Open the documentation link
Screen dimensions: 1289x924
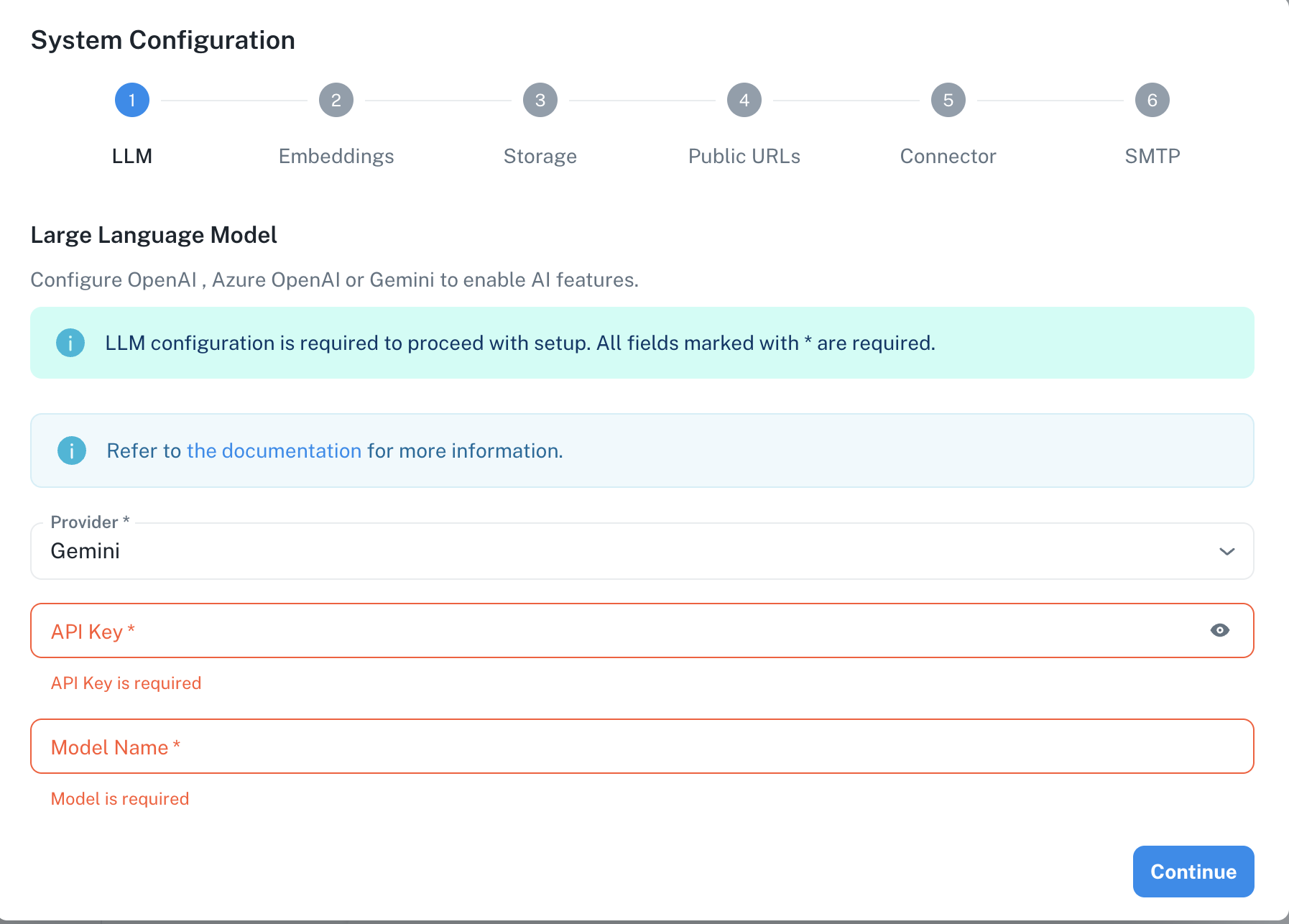[x=274, y=451]
